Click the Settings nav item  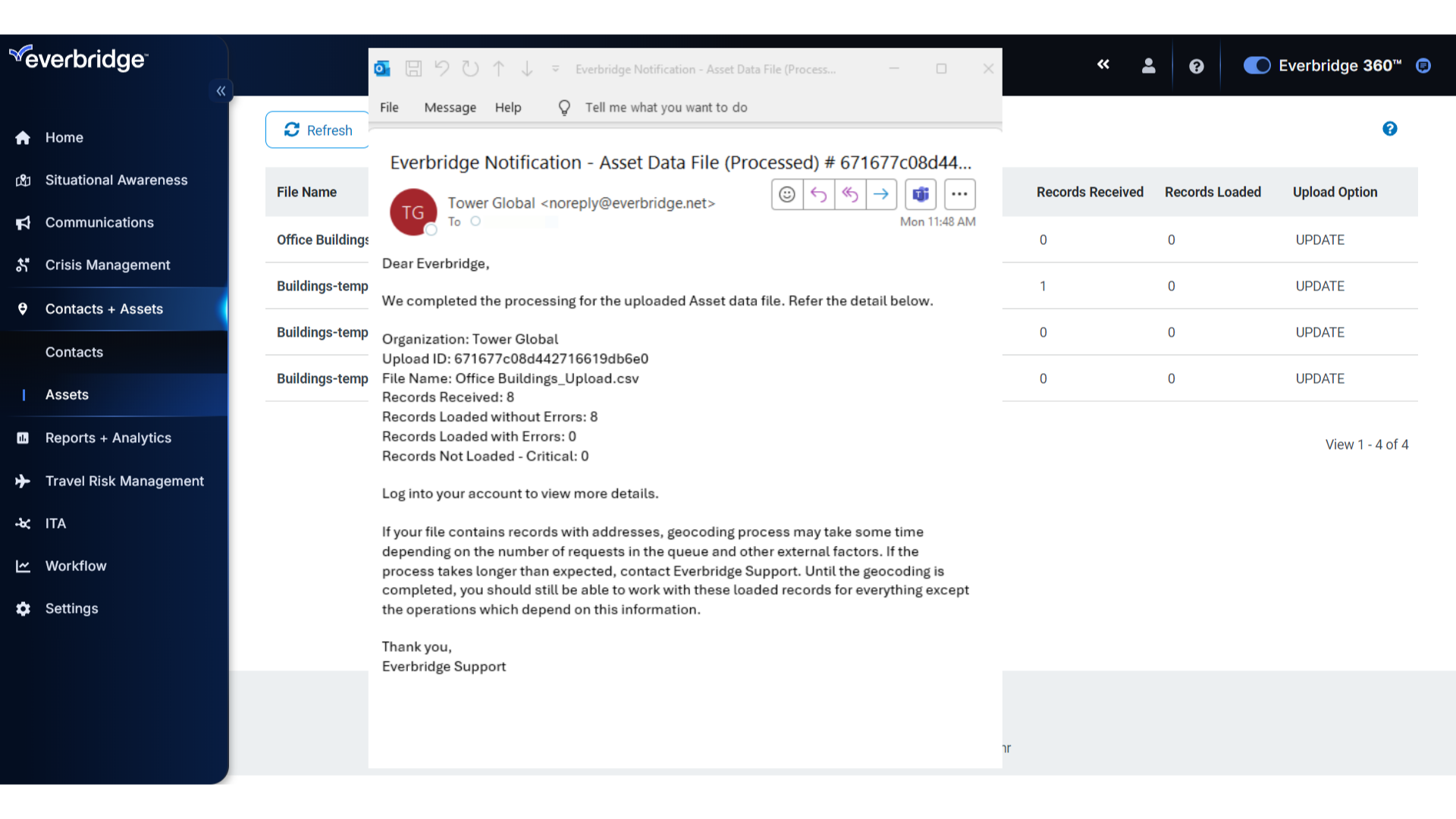coord(71,608)
